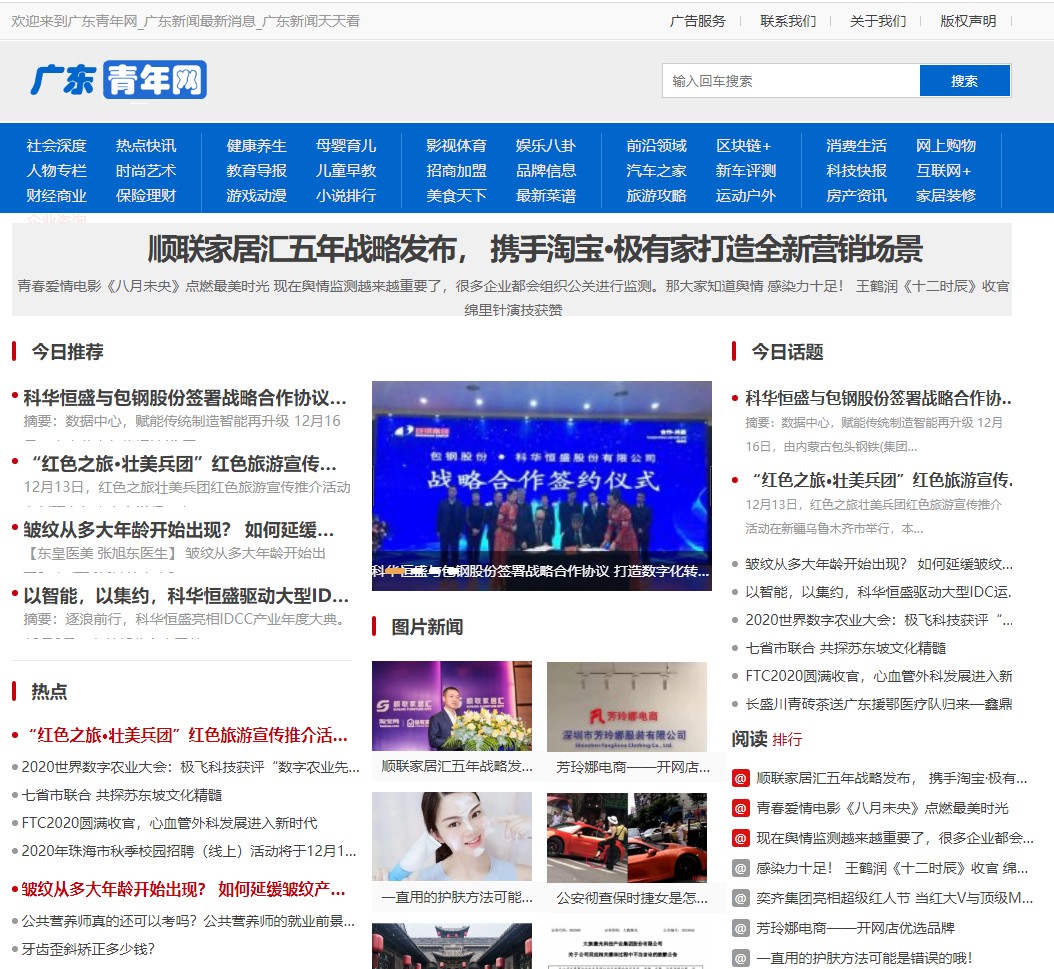Open the large 顺联家居汇五年战略发布 headline
Viewport: 1054px width, 969px height.
click(535, 249)
